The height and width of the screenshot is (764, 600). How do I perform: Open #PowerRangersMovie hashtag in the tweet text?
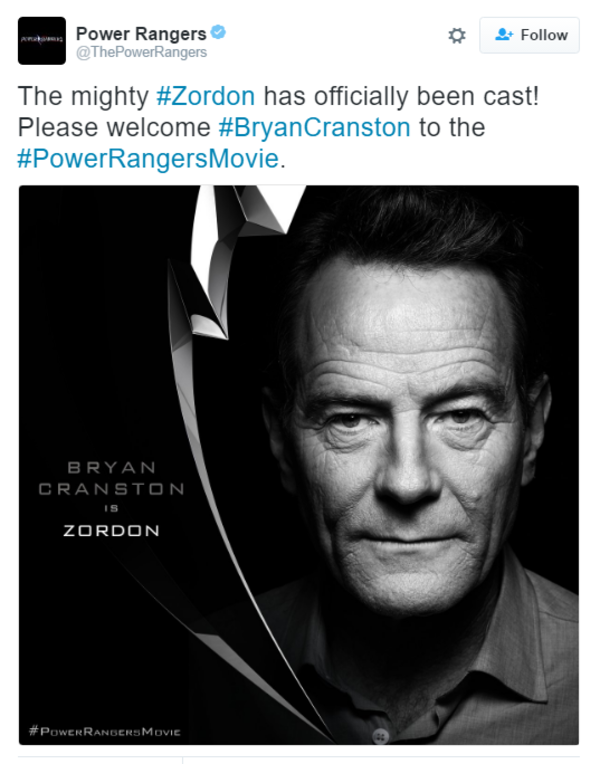[146, 159]
